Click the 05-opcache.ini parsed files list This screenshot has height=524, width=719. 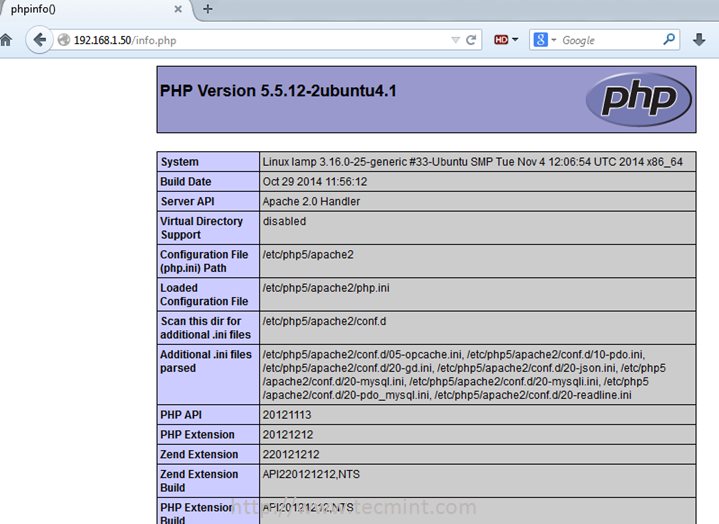click(477, 375)
